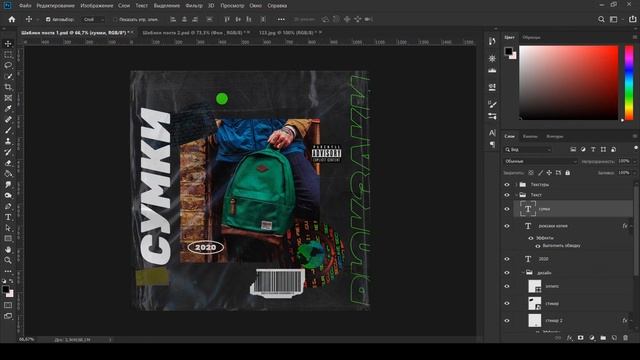The image size is (640, 360).
Task: Open the search magnifier at top right
Action: 601,19
